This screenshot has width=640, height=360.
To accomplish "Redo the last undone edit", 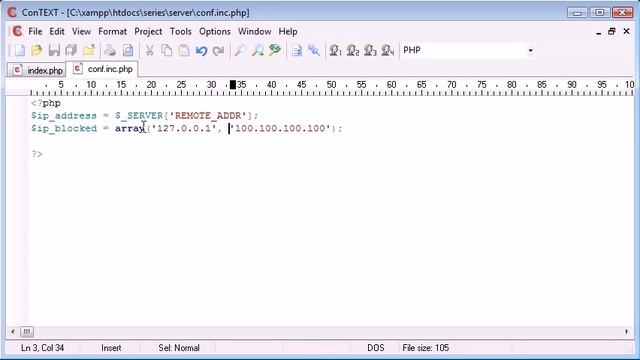I will 219,50.
